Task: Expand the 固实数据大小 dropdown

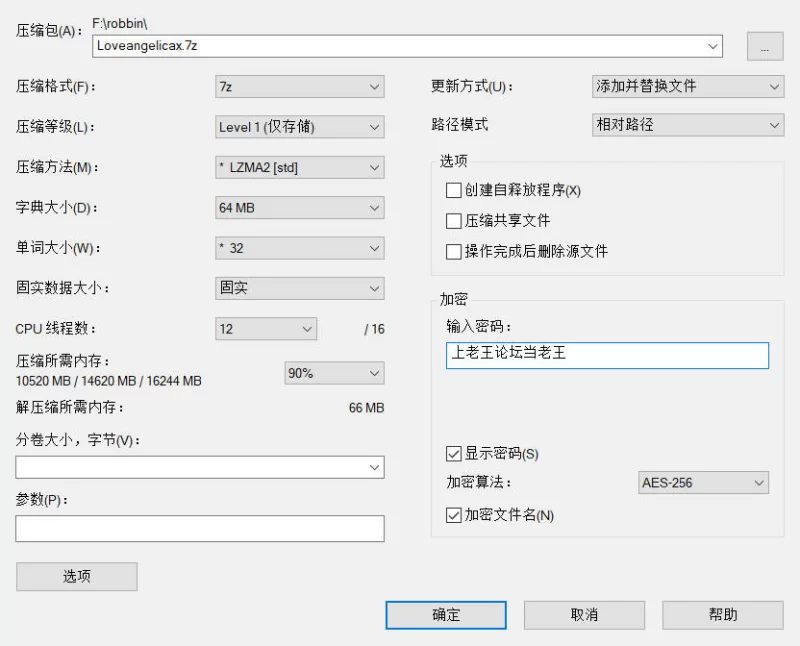Action: (299, 288)
